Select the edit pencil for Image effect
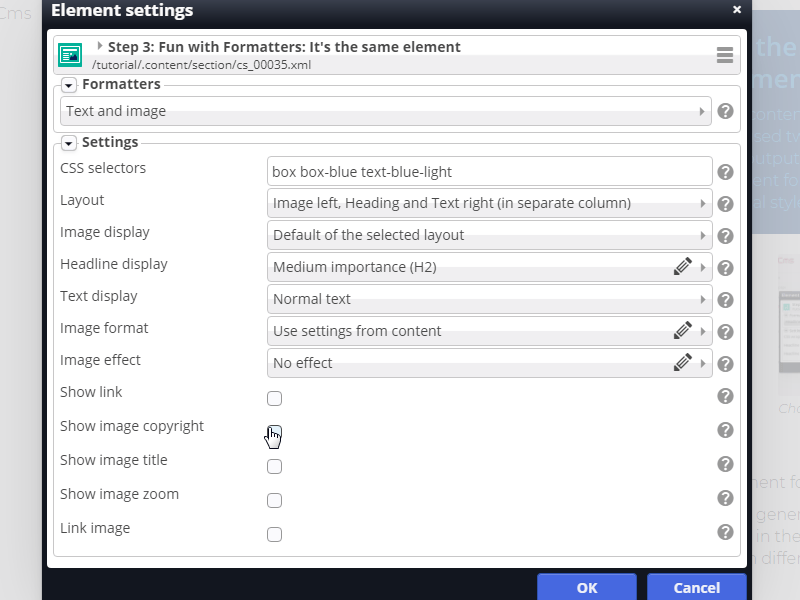The width and height of the screenshot is (800, 600). [683, 363]
